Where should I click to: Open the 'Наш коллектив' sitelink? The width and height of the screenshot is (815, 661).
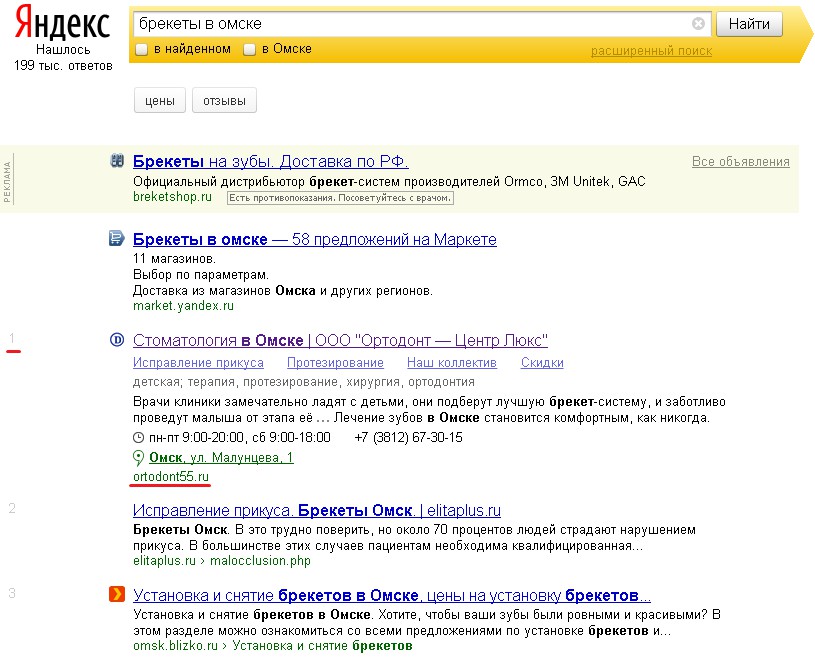tap(452, 363)
